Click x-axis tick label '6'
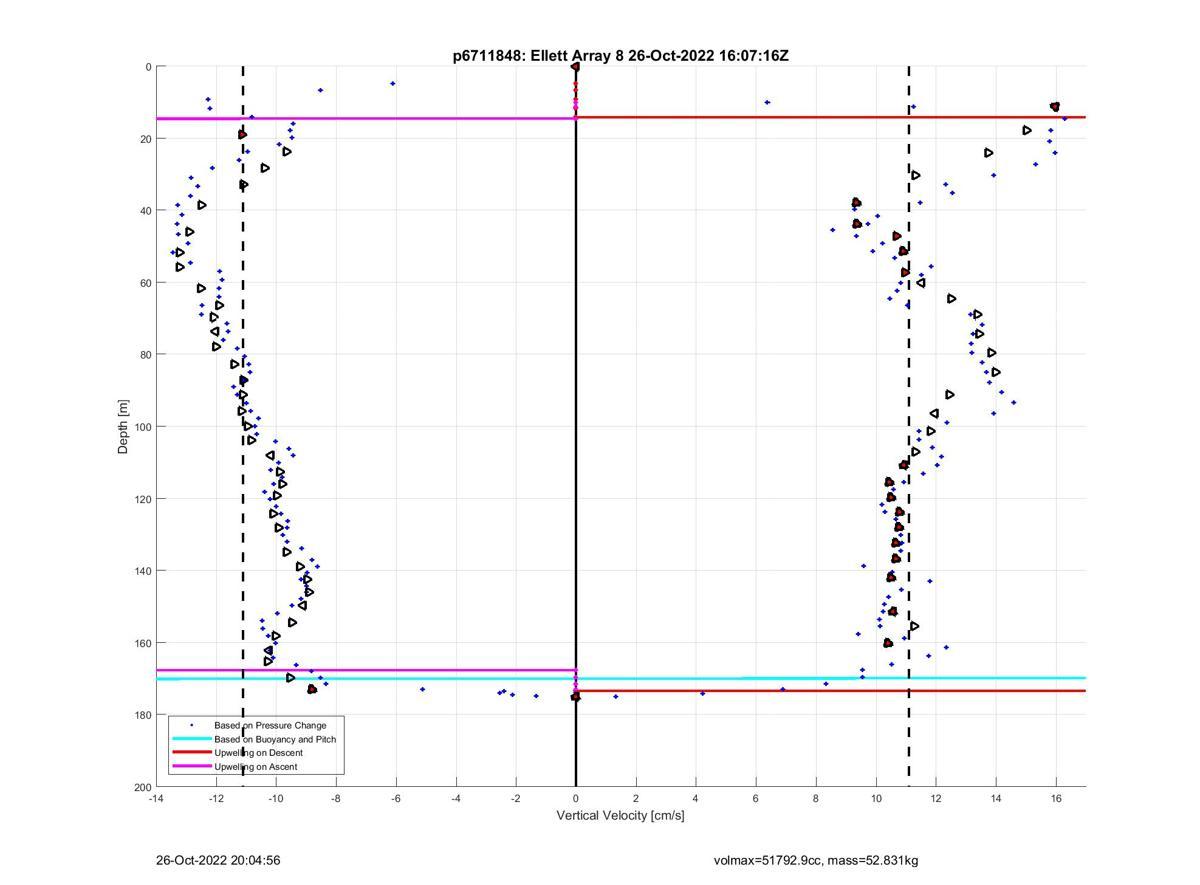This screenshot has height=885, width=1200. [756, 798]
